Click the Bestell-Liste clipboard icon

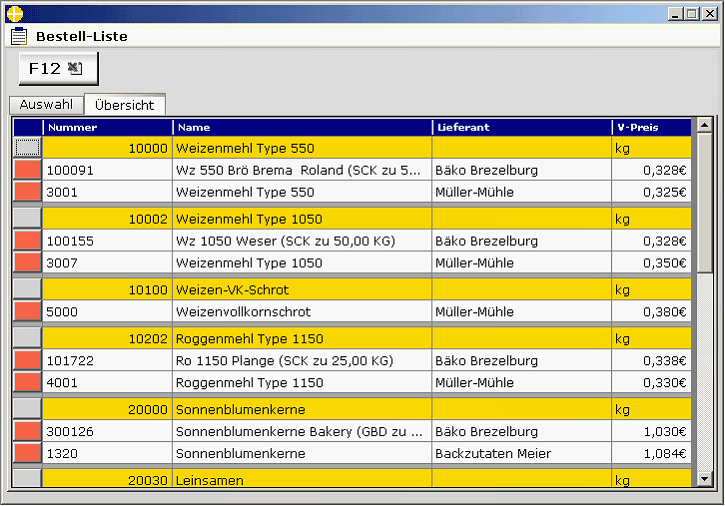(x=19, y=36)
